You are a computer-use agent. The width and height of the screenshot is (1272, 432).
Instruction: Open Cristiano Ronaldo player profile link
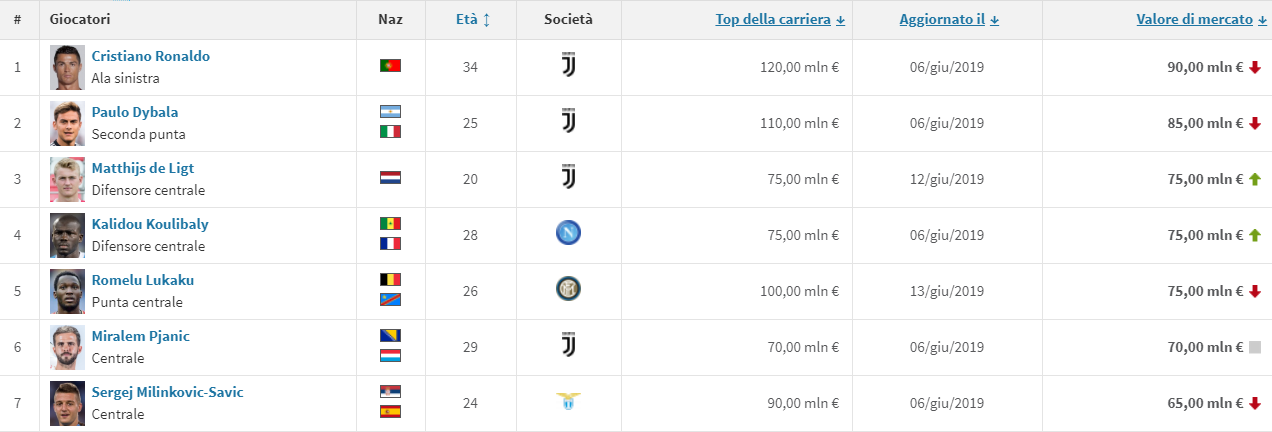tap(150, 56)
